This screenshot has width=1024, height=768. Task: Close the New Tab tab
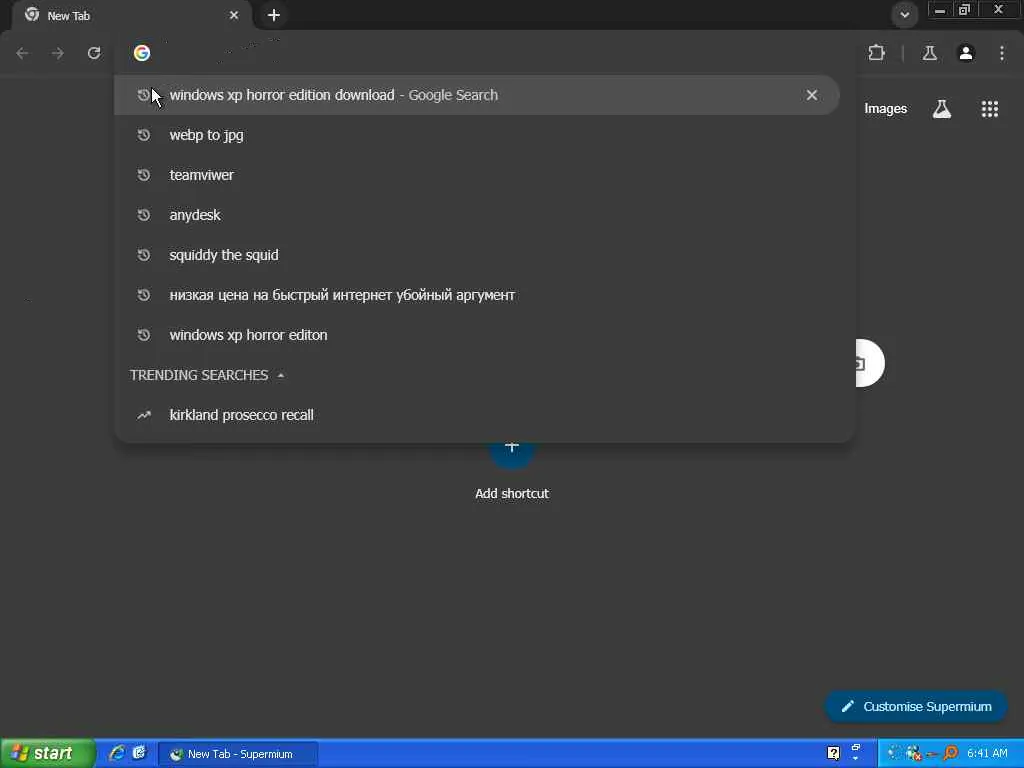coord(234,15)
